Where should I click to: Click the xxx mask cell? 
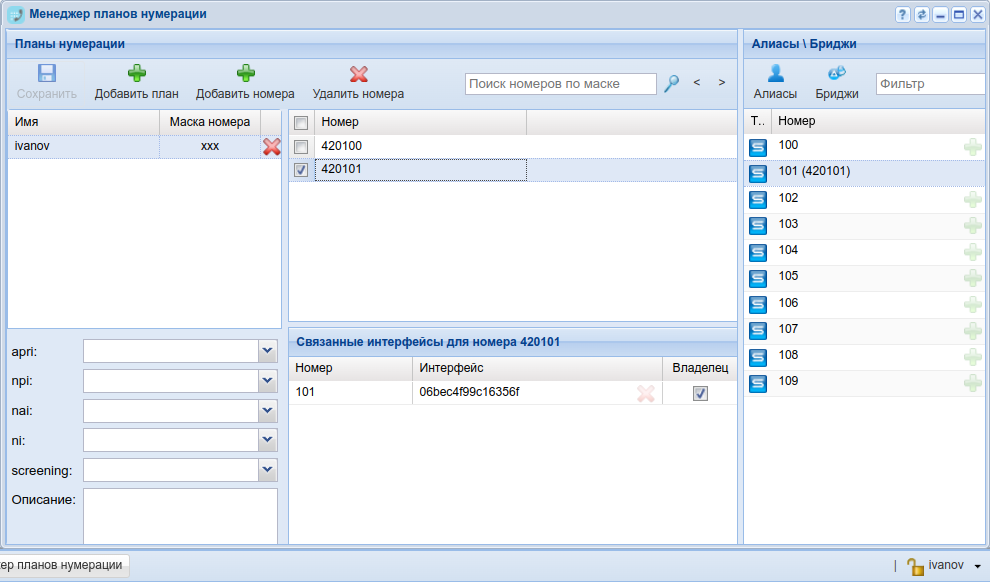click(210, 146)
